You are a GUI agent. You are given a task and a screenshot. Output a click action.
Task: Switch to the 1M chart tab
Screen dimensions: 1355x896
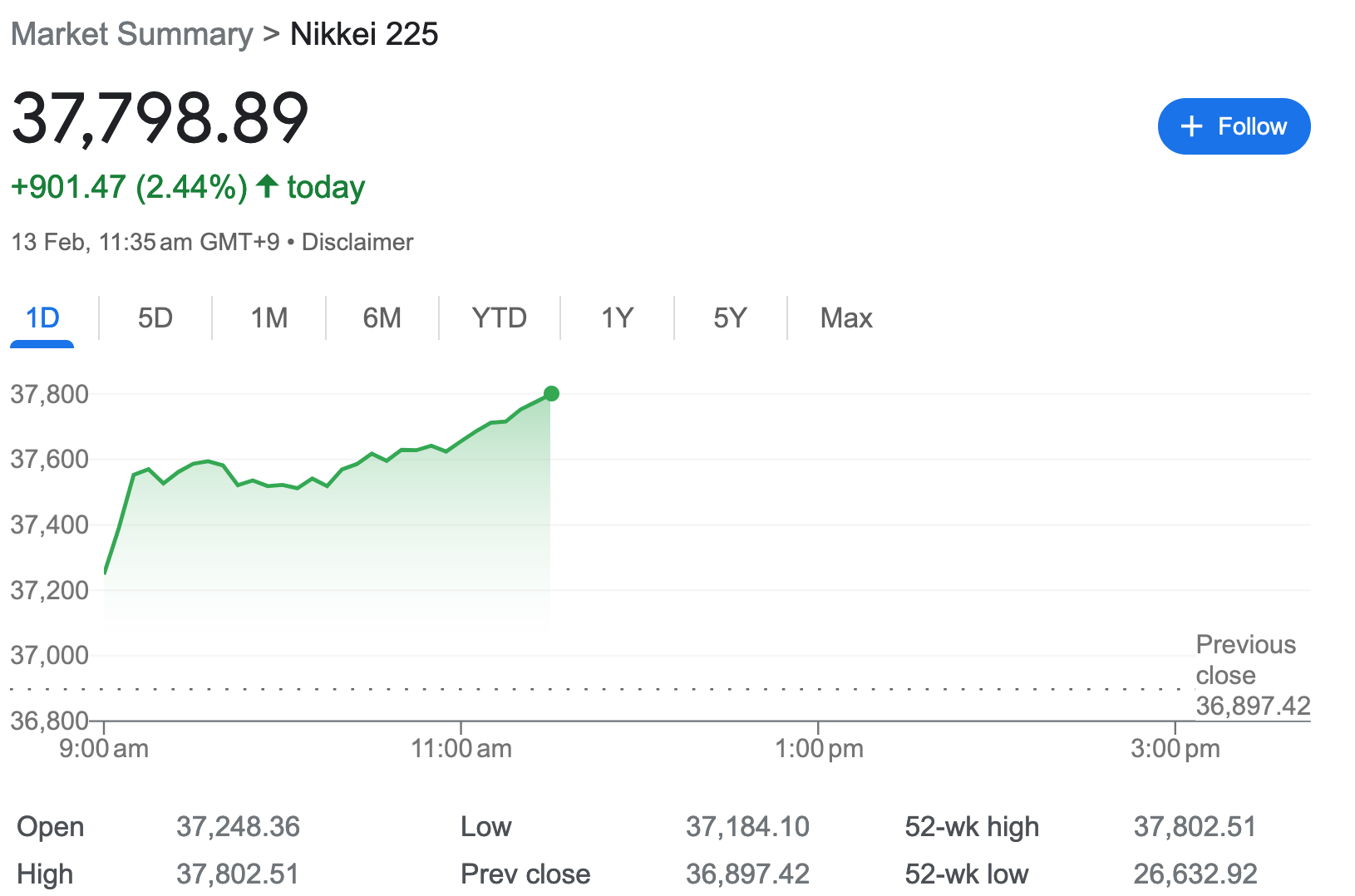269,318
